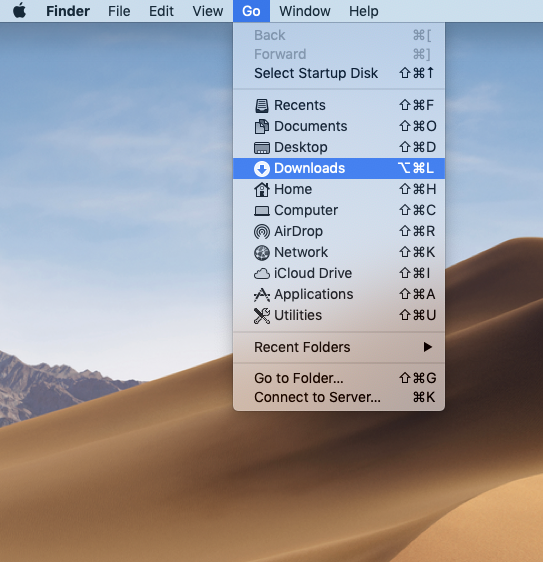Viewport: 543px width, 562px height.
Task: Select the Recent Folders entry
Action: point(339,347)
